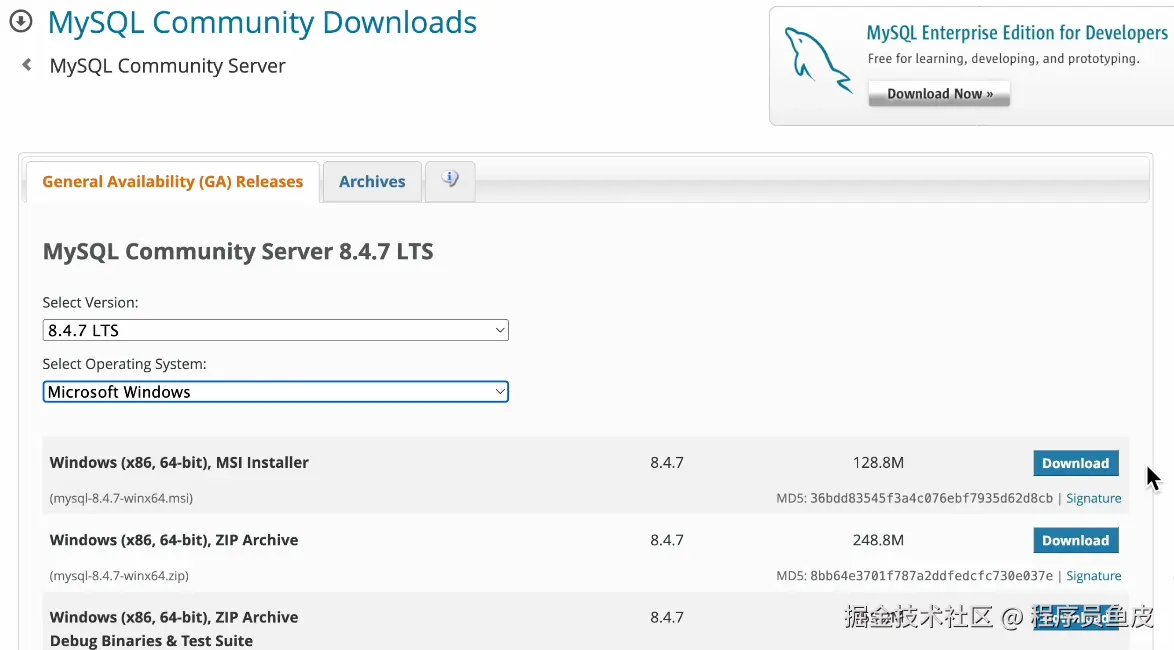
Task: Click the '248.8M' file size
Action: pos(878,540)
